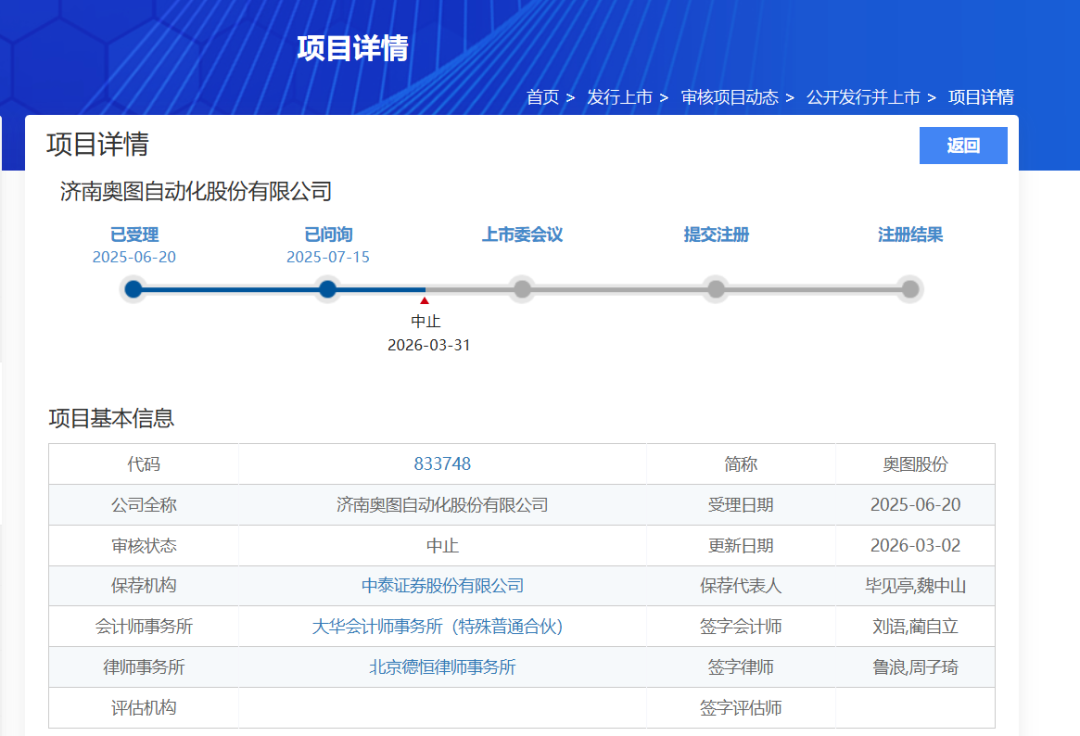Open the 大华会计师事务所 accounting firm link
The image size is (1080, 736).
[x=436, y=626]
